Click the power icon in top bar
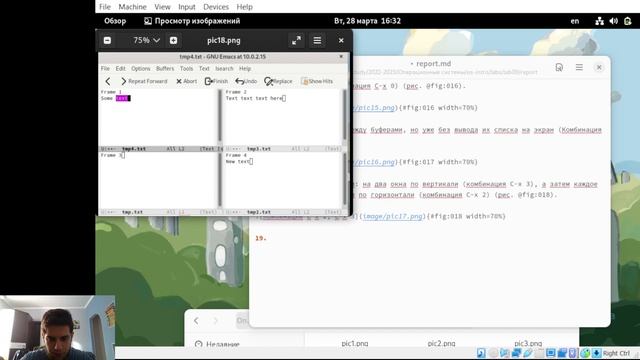This screenshot has height=360, width=640. click(x=628, y=21)
